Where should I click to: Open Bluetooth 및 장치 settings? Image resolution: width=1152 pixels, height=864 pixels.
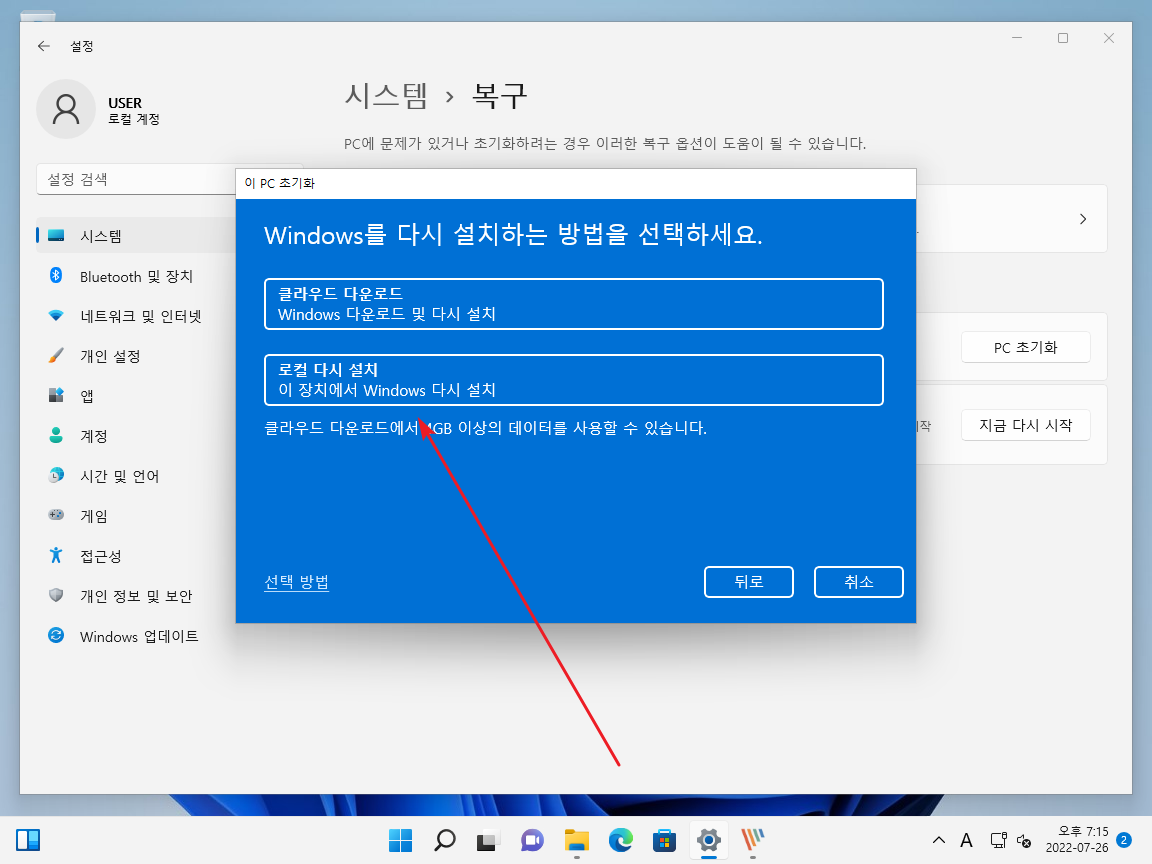tap(136, 276)
